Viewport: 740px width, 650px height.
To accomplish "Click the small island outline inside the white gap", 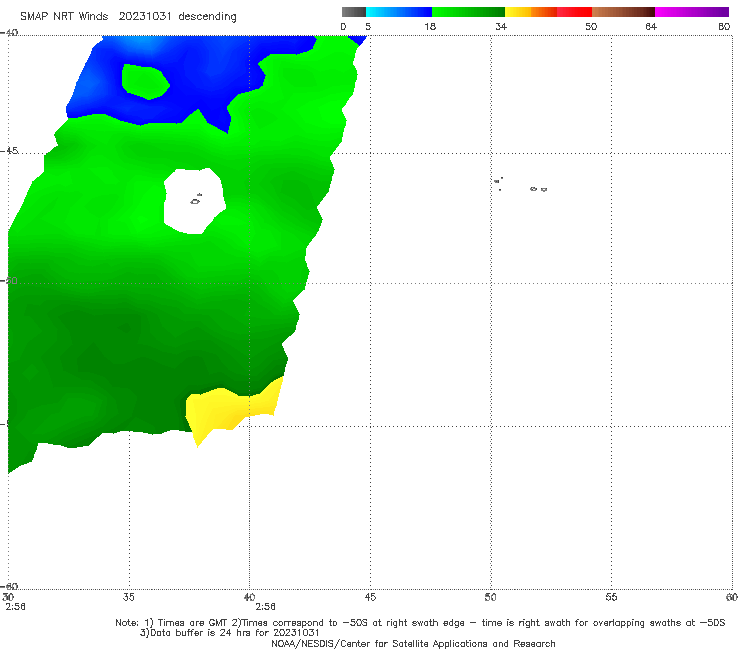I will click(196, 200).
